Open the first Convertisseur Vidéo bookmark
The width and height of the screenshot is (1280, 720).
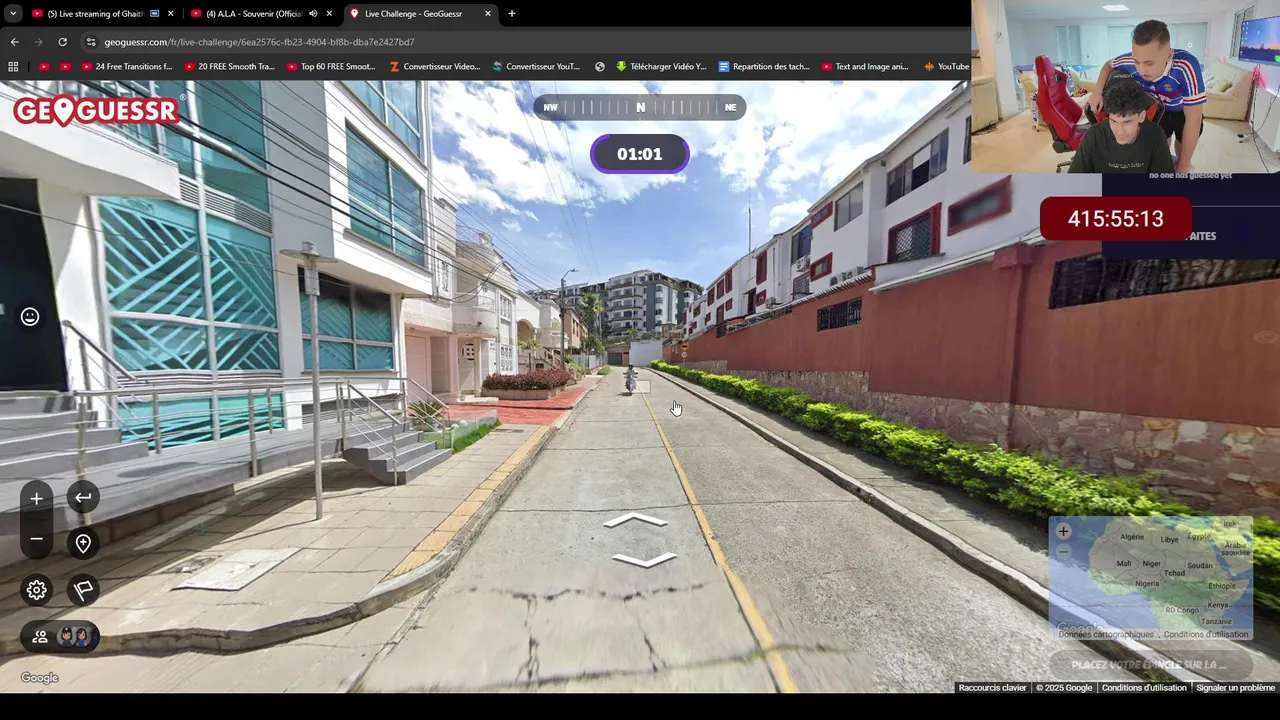[434, 66]
